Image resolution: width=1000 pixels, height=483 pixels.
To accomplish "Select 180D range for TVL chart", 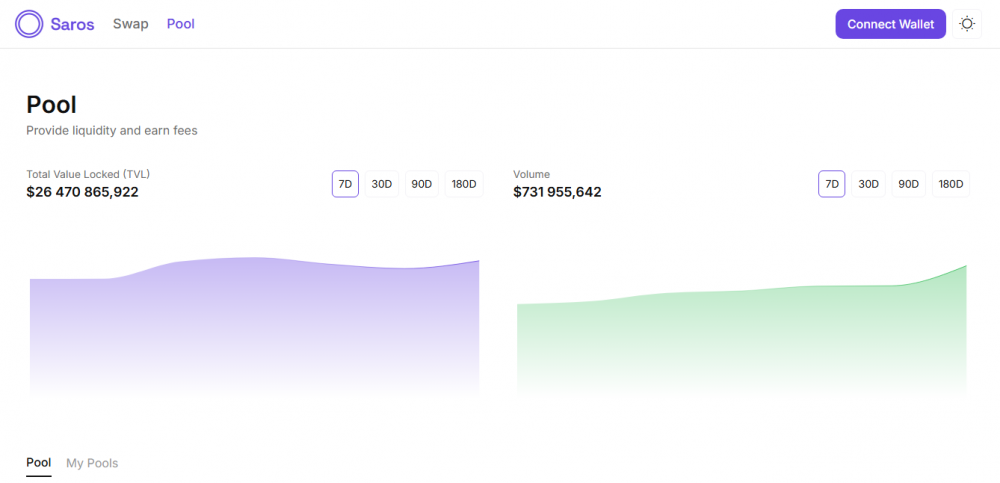I will tap(464, 184).
